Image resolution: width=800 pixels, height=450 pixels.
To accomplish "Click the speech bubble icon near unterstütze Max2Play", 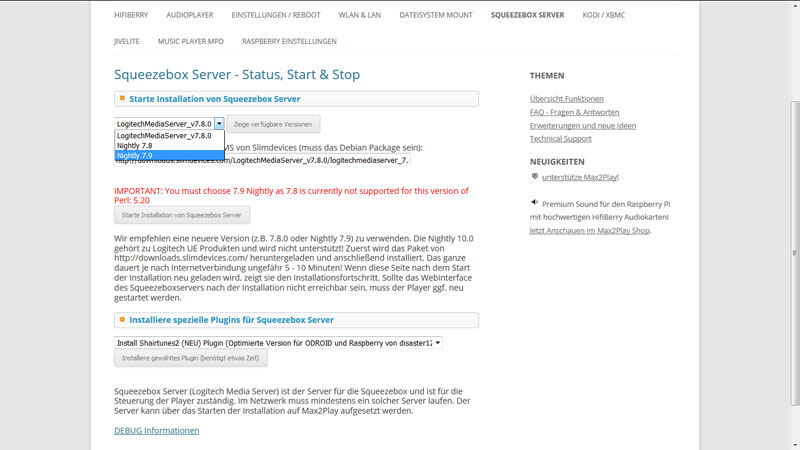I will coord(535,177).
